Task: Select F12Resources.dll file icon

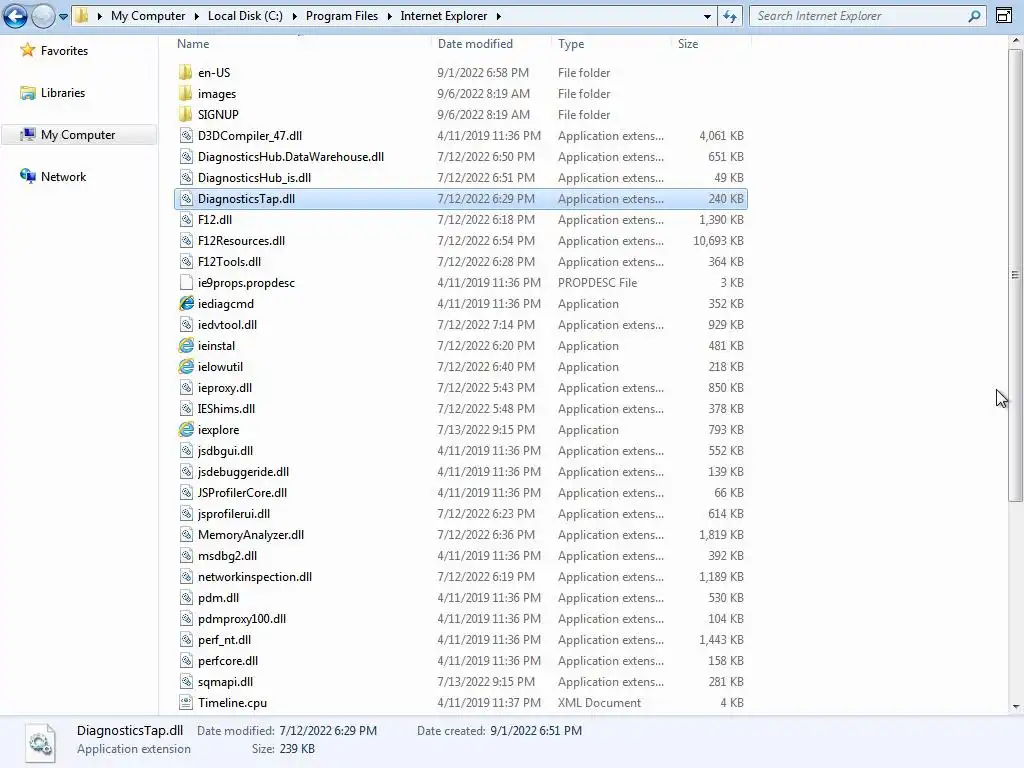Action: (x=186, y=240)
